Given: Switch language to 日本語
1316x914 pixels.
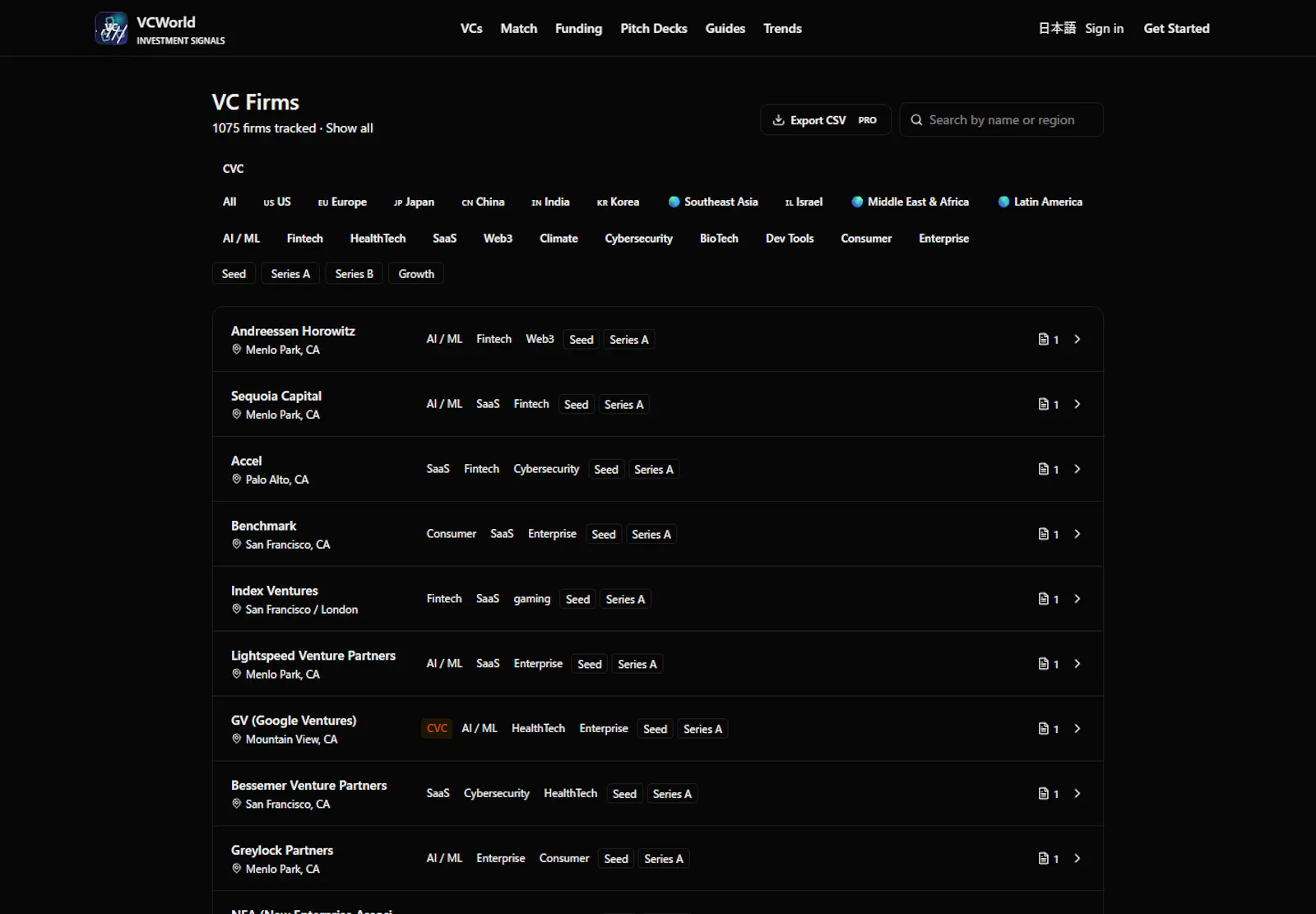Looking at the screenshot, I should point(1057,28).
